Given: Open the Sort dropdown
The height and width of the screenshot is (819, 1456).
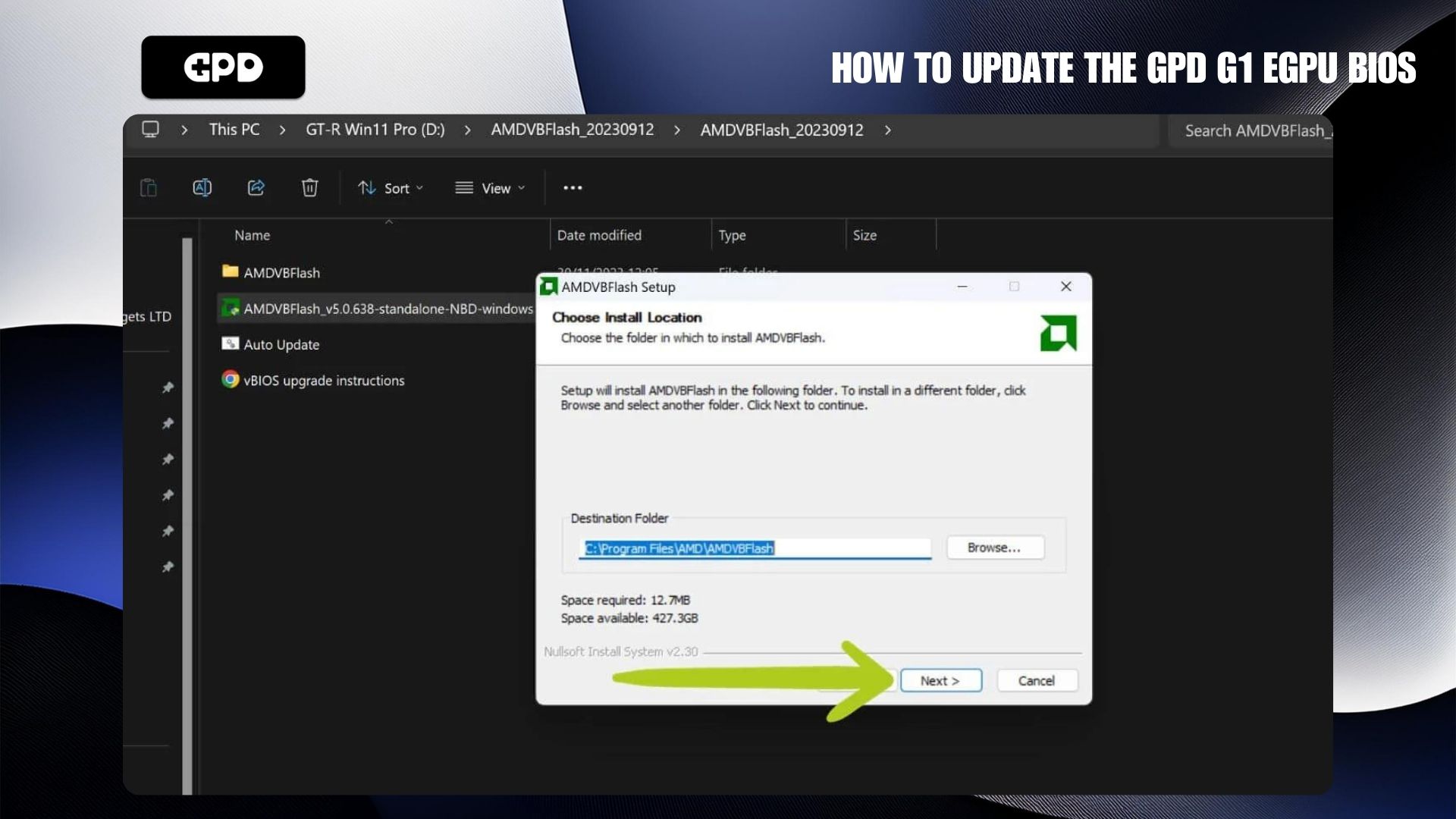Looking at the screenshot, I should click(391, 188).
